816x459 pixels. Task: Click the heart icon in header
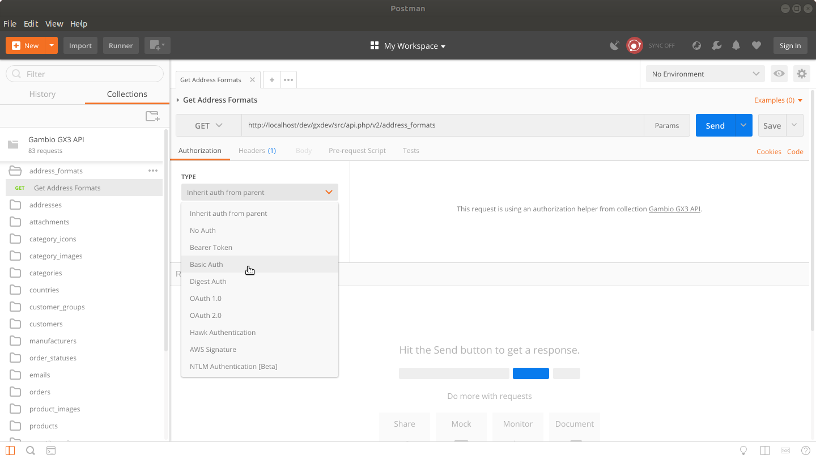click(756, 45)
